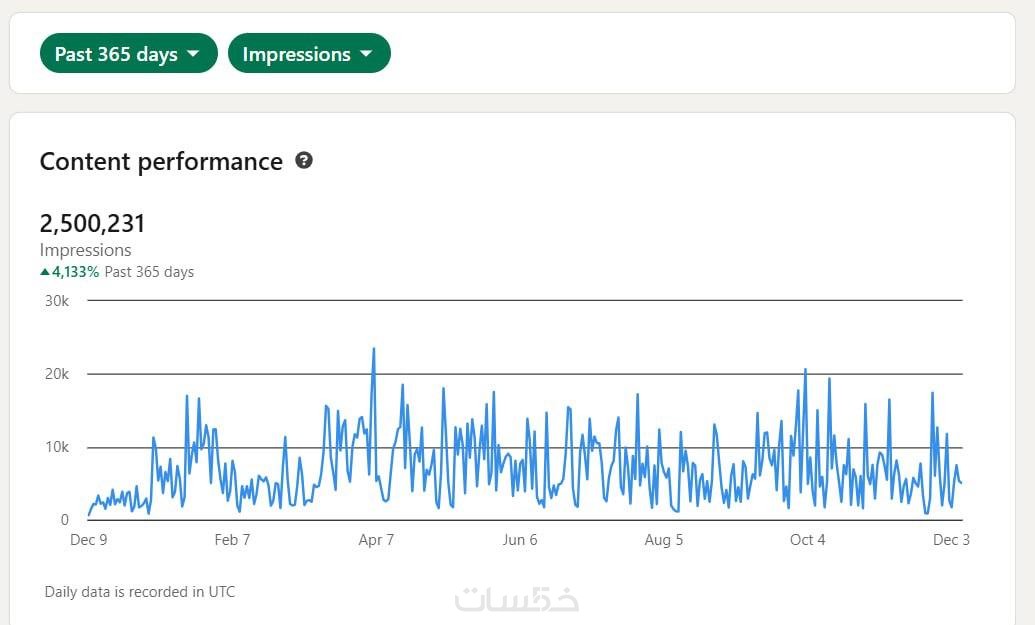Click the 10k y-axis label
Screen dimensions: 1035x625
pyautogui.click(x=57, y=447)
